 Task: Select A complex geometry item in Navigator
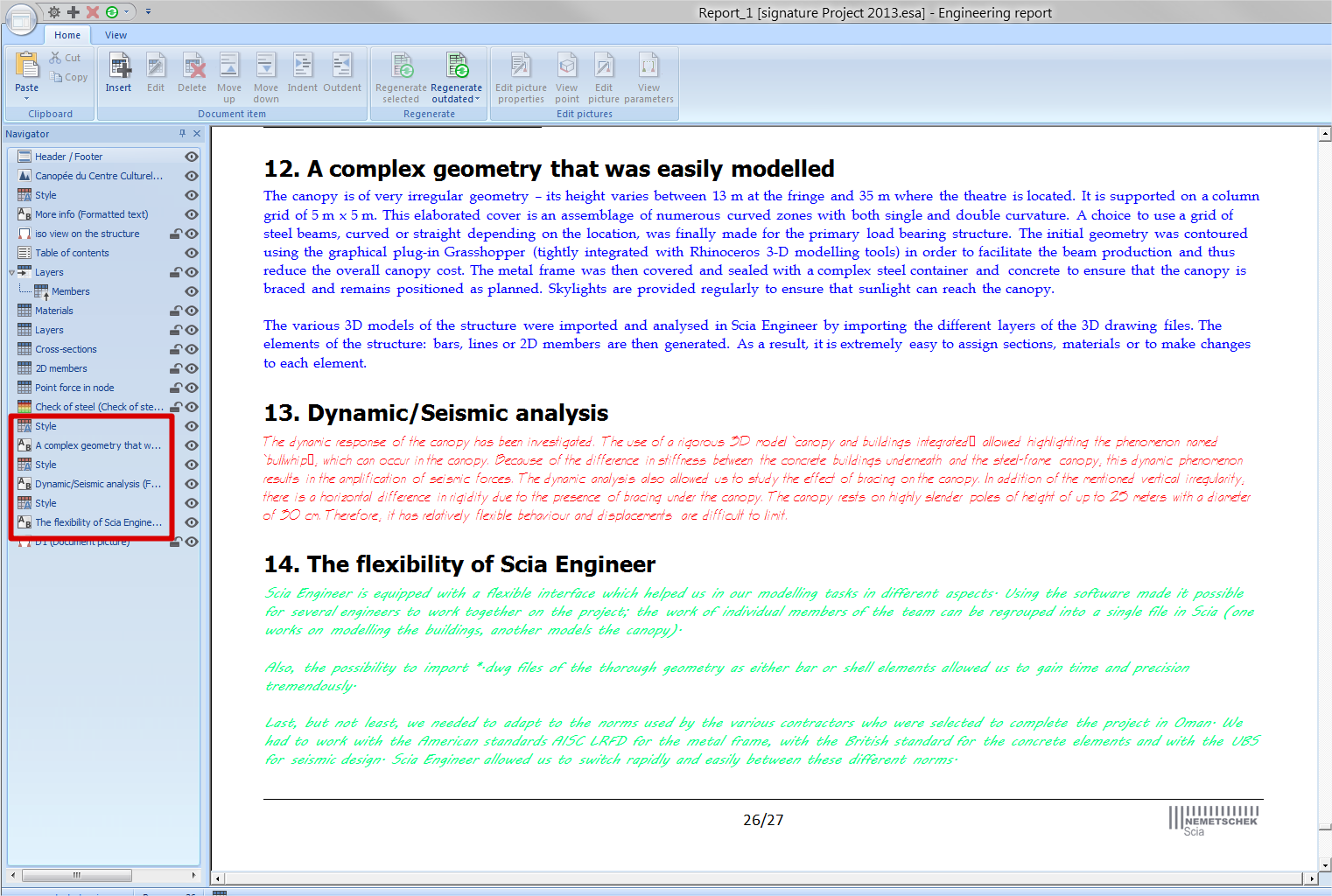point(98,445)
